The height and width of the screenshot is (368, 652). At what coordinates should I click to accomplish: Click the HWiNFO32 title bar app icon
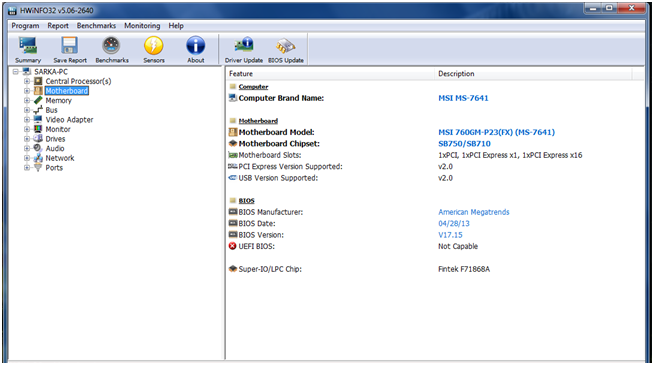[x=12, y=10]
